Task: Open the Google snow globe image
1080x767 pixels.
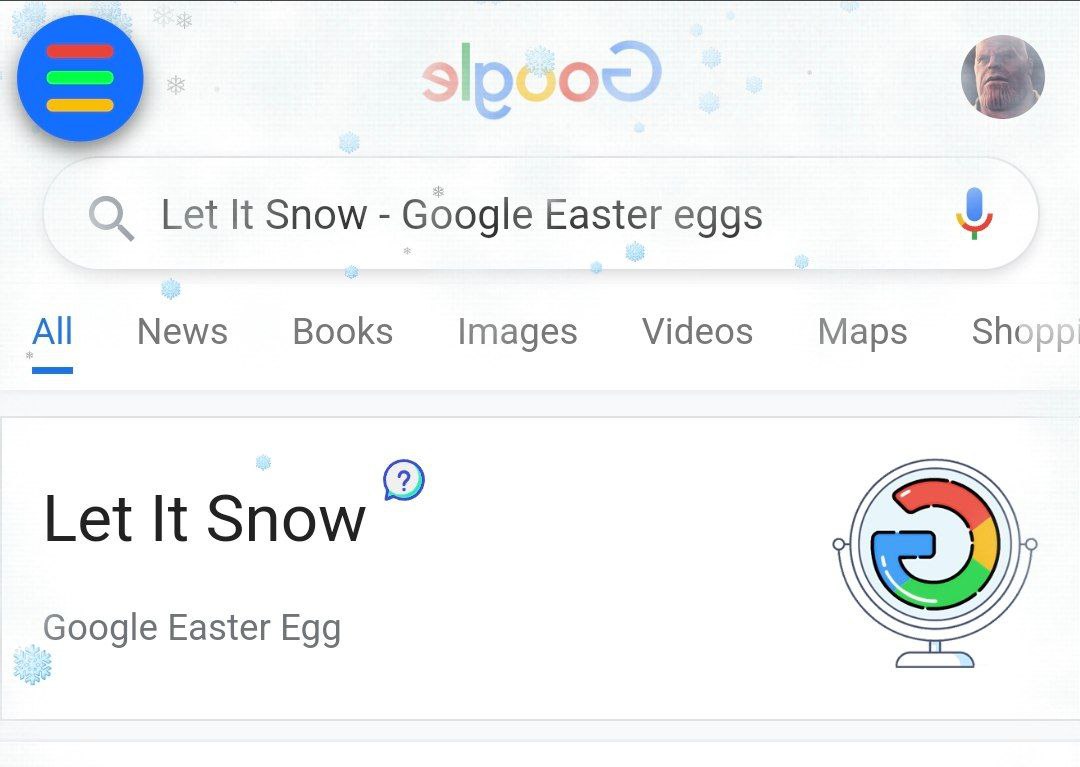Action: (934, 563)
